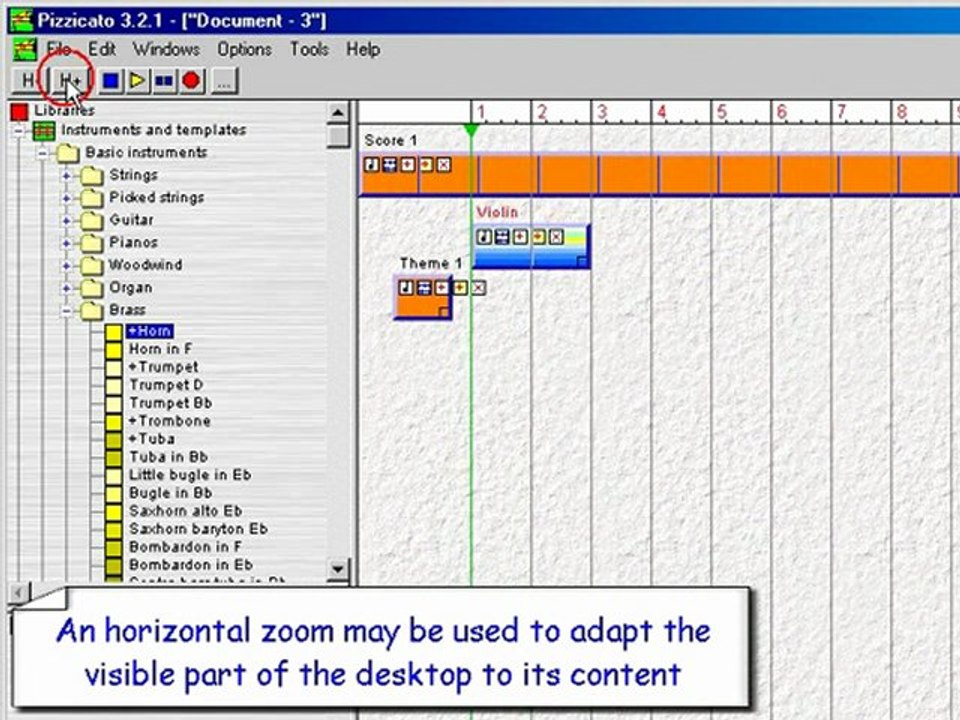The image size is (960, 720).
Task: Open the File menu
Action: click(x=59, y=49)
